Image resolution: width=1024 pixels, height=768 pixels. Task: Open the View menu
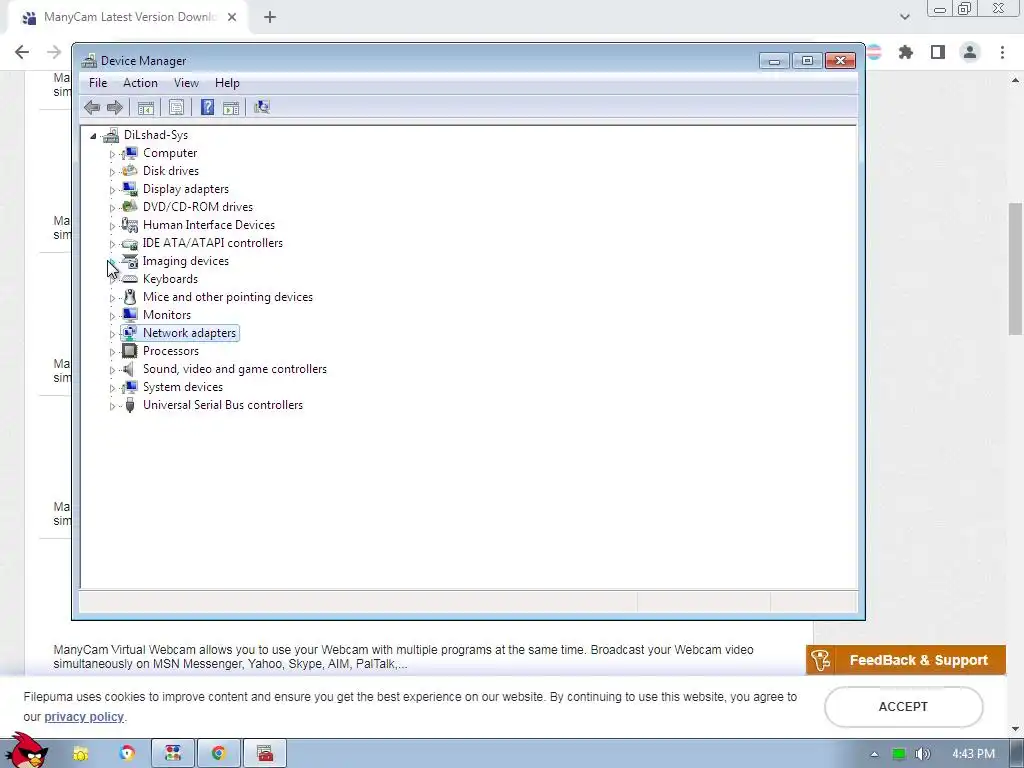(x=186, y=83)
